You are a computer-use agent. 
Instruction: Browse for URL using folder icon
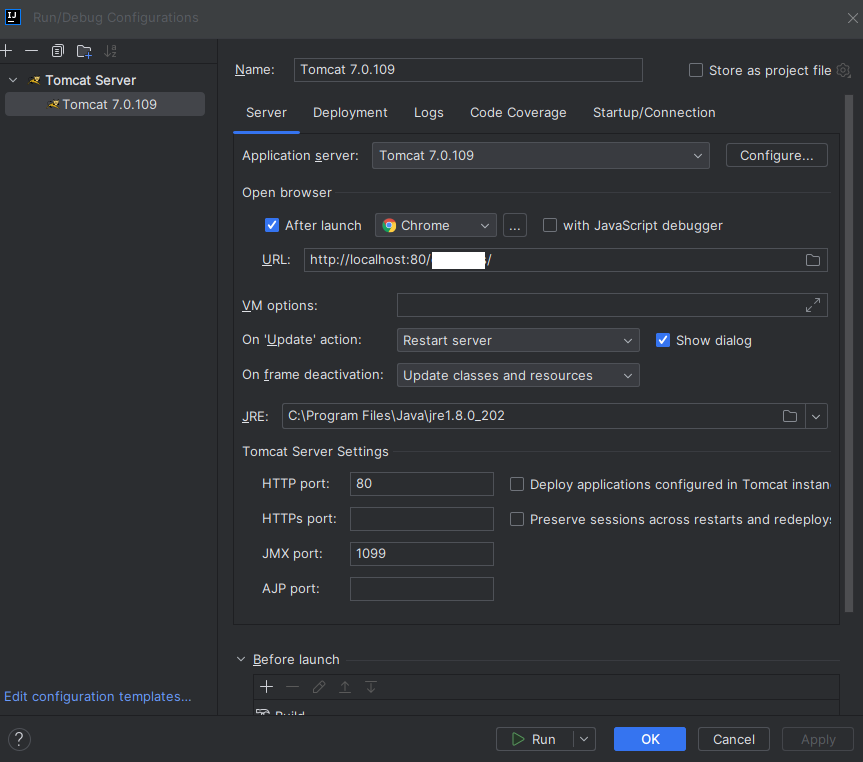point(812,260)
